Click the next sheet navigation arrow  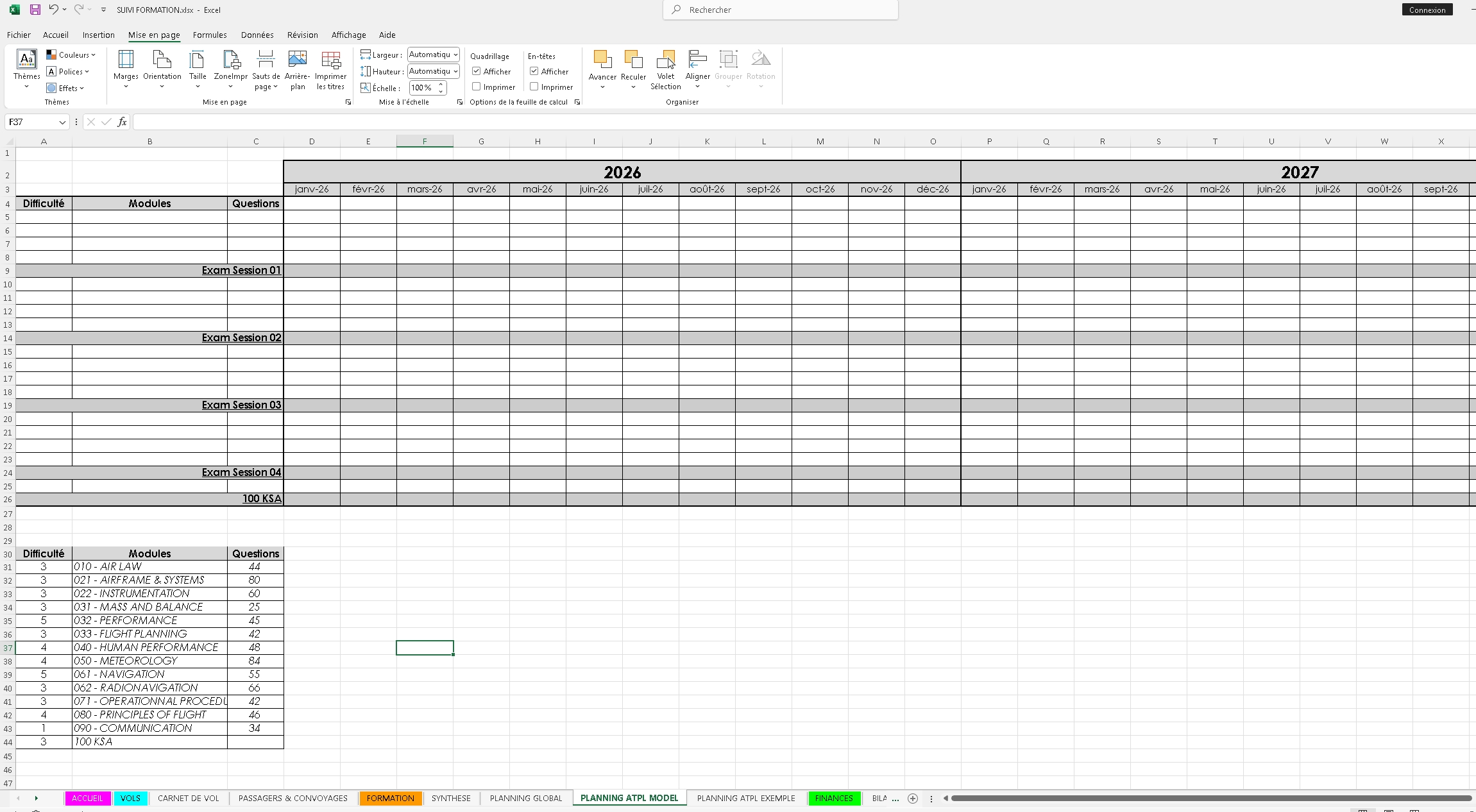click(x=37, y=799)
